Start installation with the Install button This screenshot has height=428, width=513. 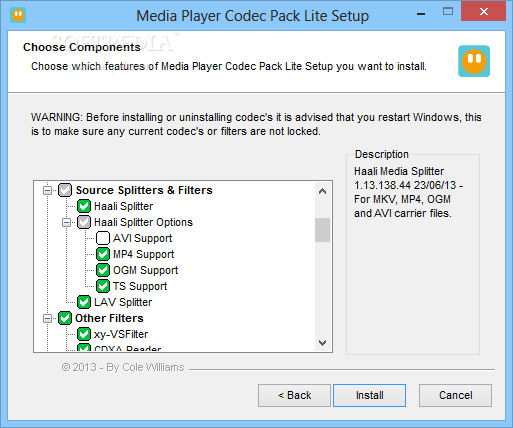coord(369,395)
